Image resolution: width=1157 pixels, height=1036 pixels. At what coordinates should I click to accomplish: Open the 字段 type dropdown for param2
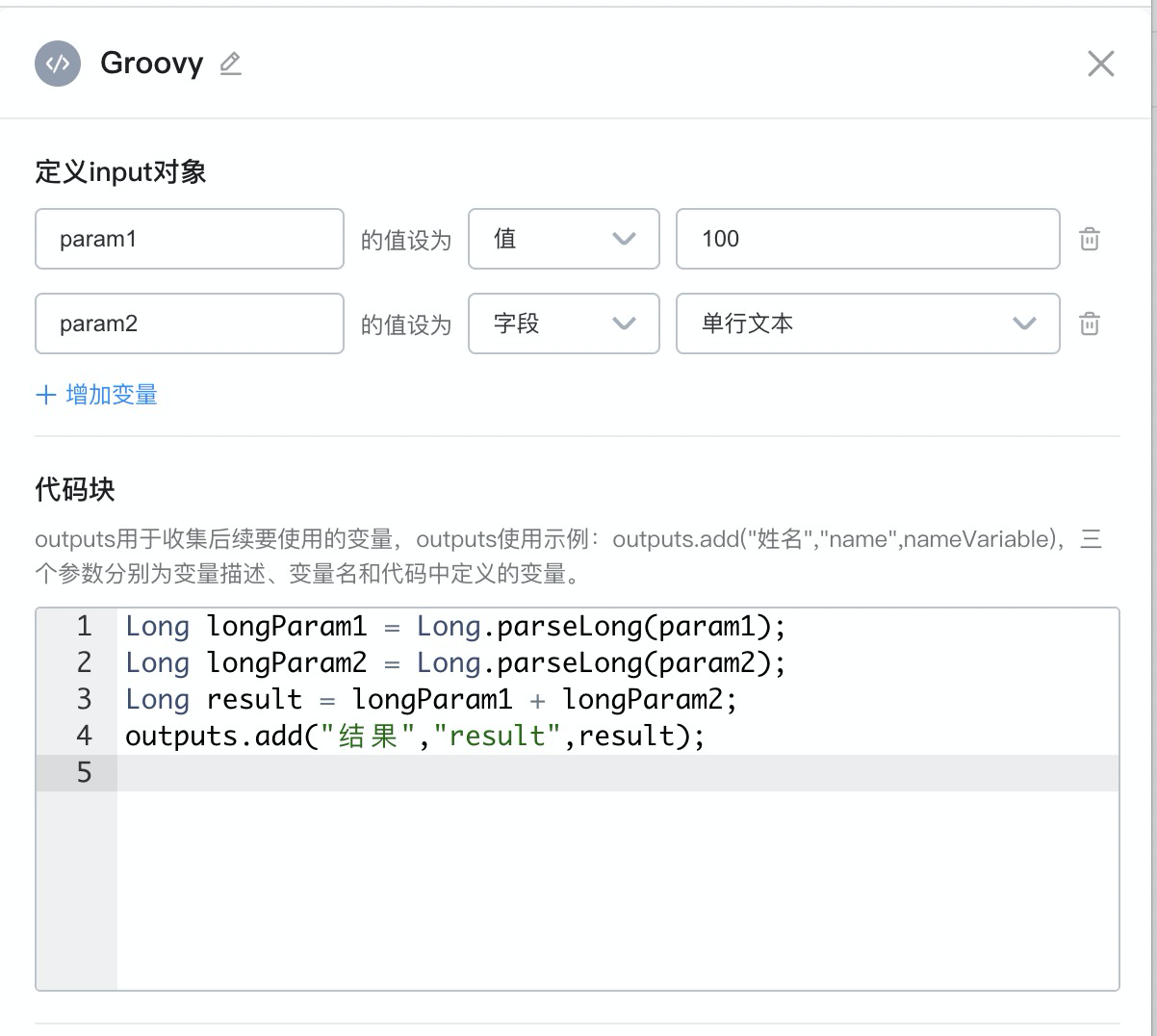tap(564, 324)
